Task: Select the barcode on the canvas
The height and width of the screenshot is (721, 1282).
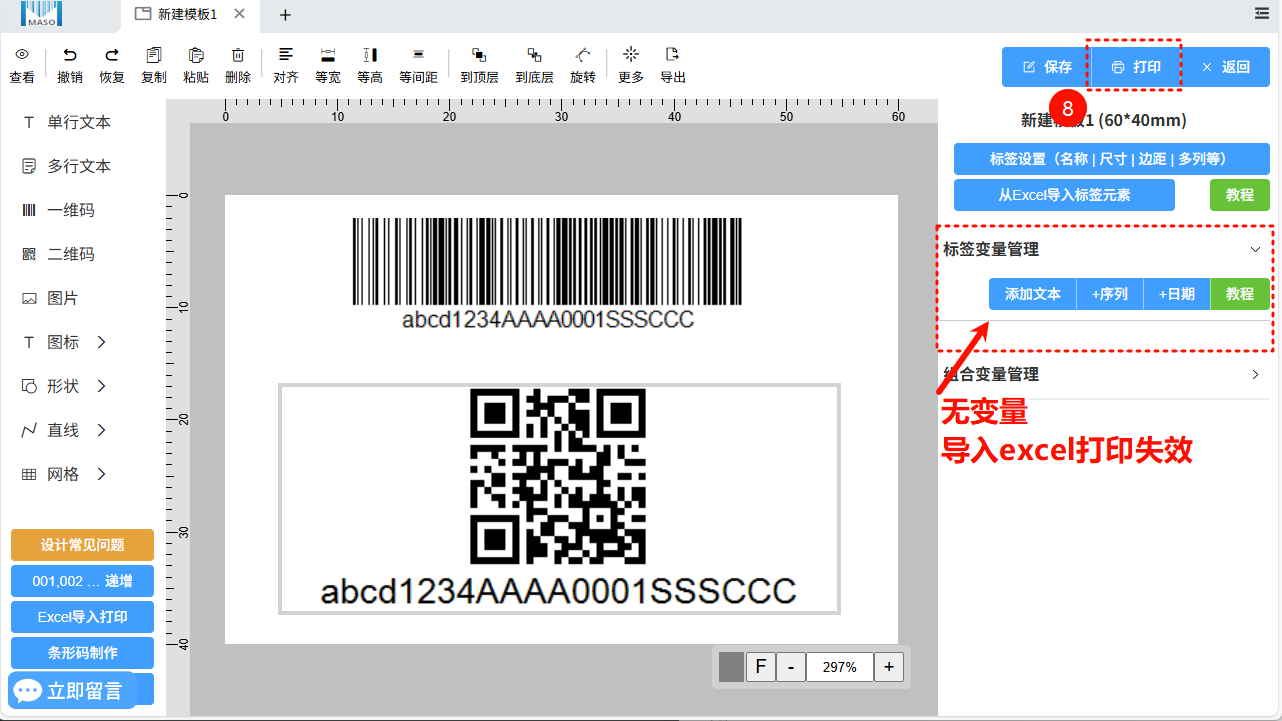Action: point(548,262)
